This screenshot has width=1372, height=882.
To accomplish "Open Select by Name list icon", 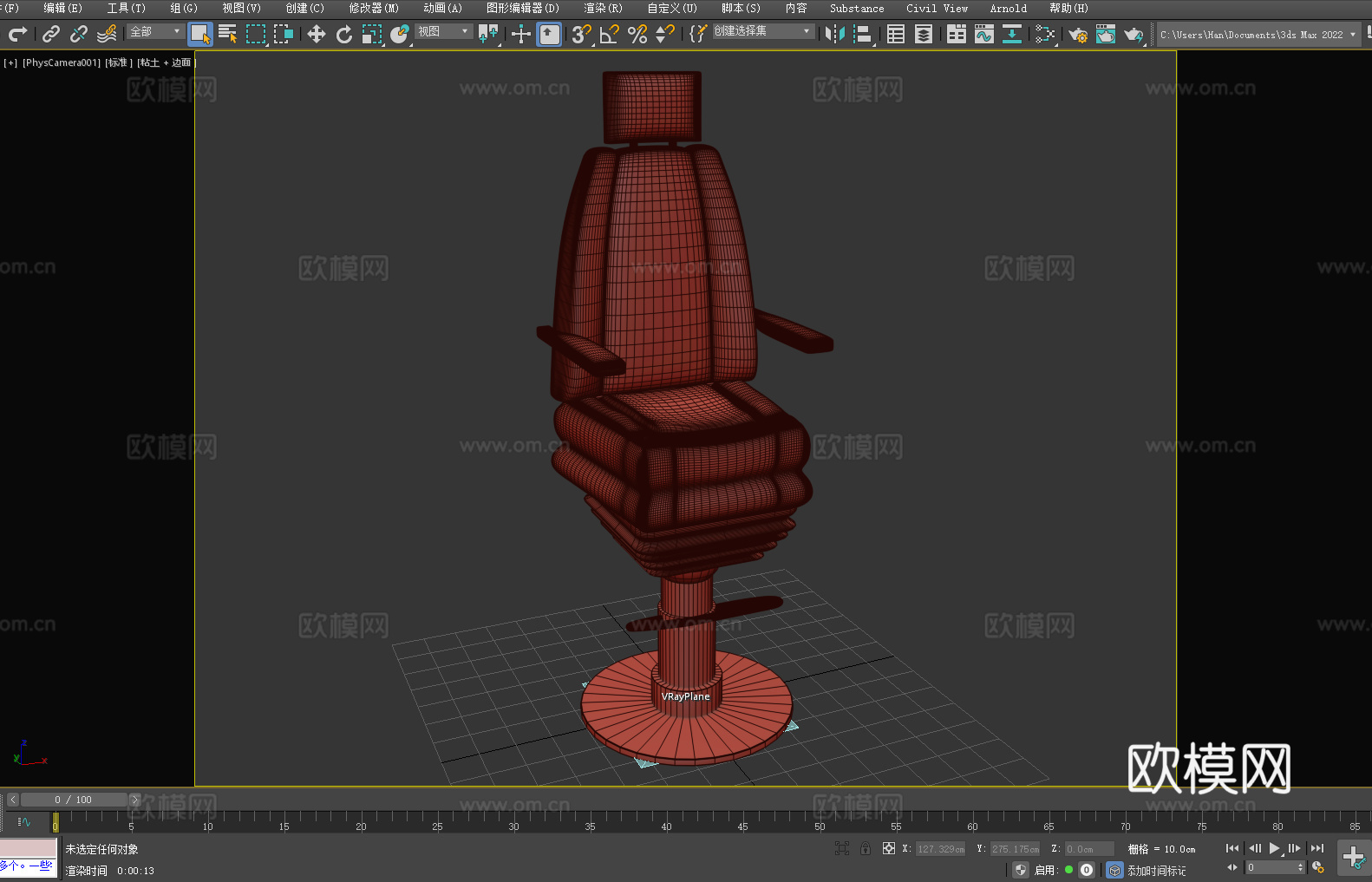I will (x=228, y=34).
